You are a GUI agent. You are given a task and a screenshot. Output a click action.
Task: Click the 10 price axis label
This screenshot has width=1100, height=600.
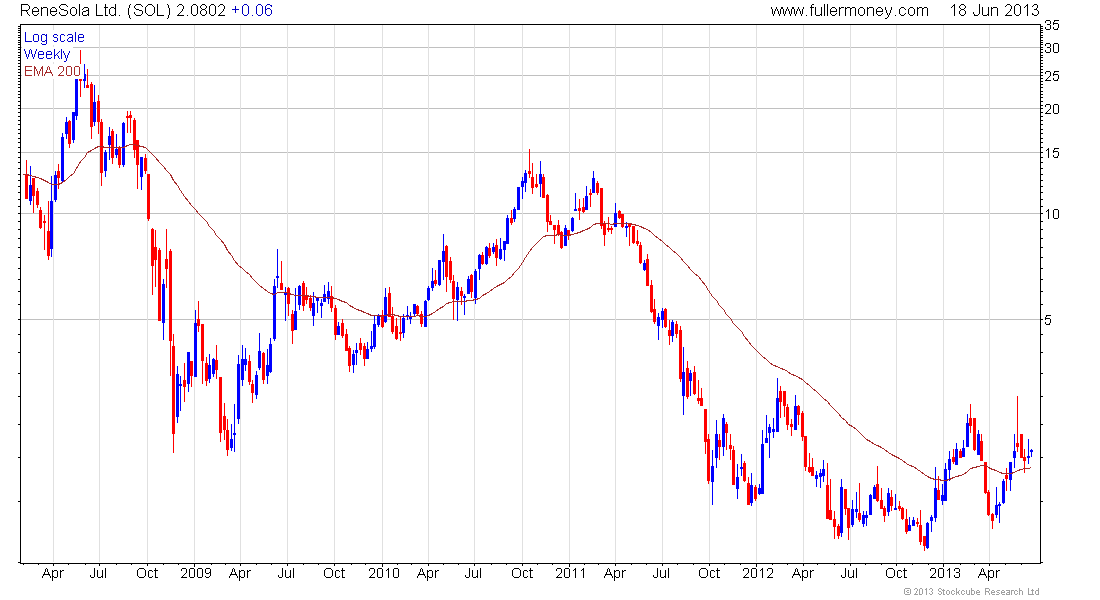pos(1052,214)
